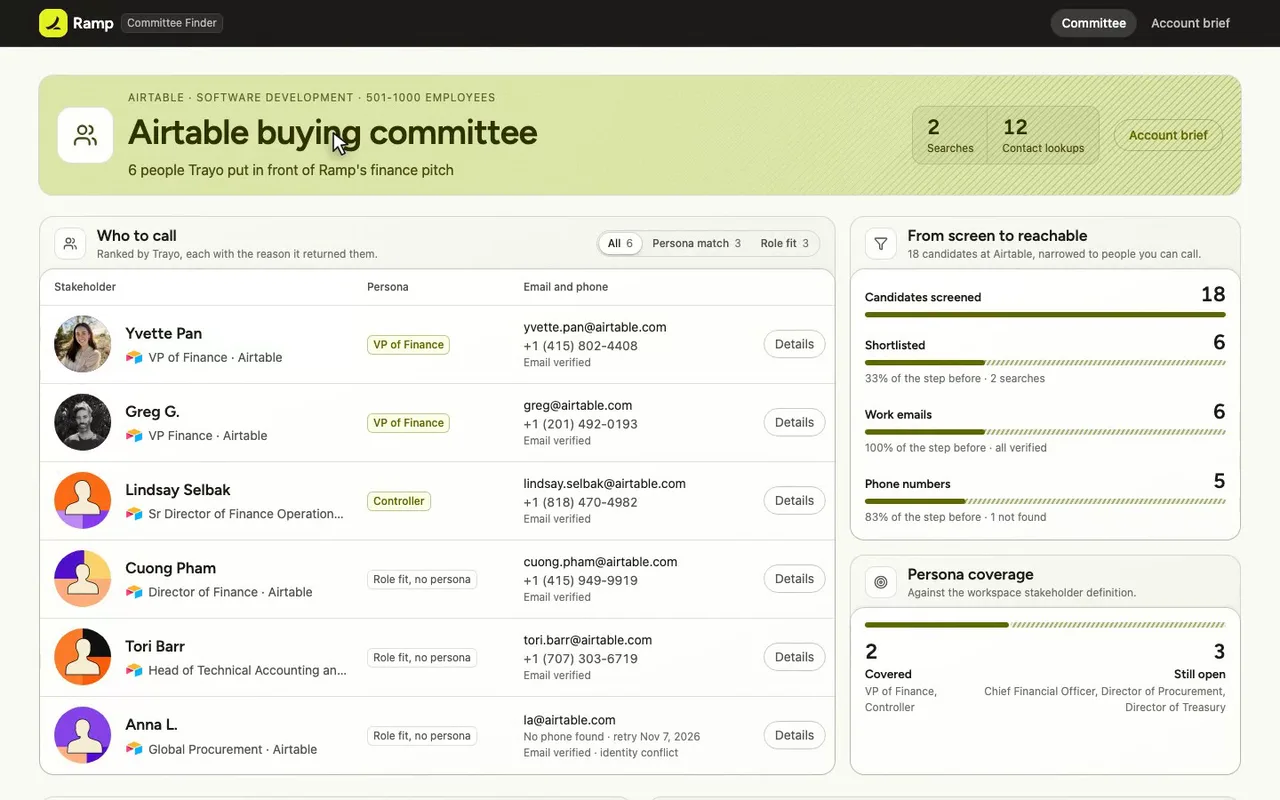Click email cuong.pham@airtable.com
The height and width of the screenshot is (800, 1280).
click(600, 562)
